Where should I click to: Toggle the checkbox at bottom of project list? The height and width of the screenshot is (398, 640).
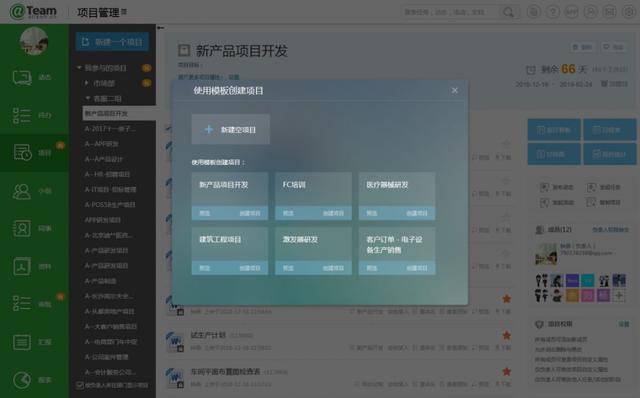[80, 385]
